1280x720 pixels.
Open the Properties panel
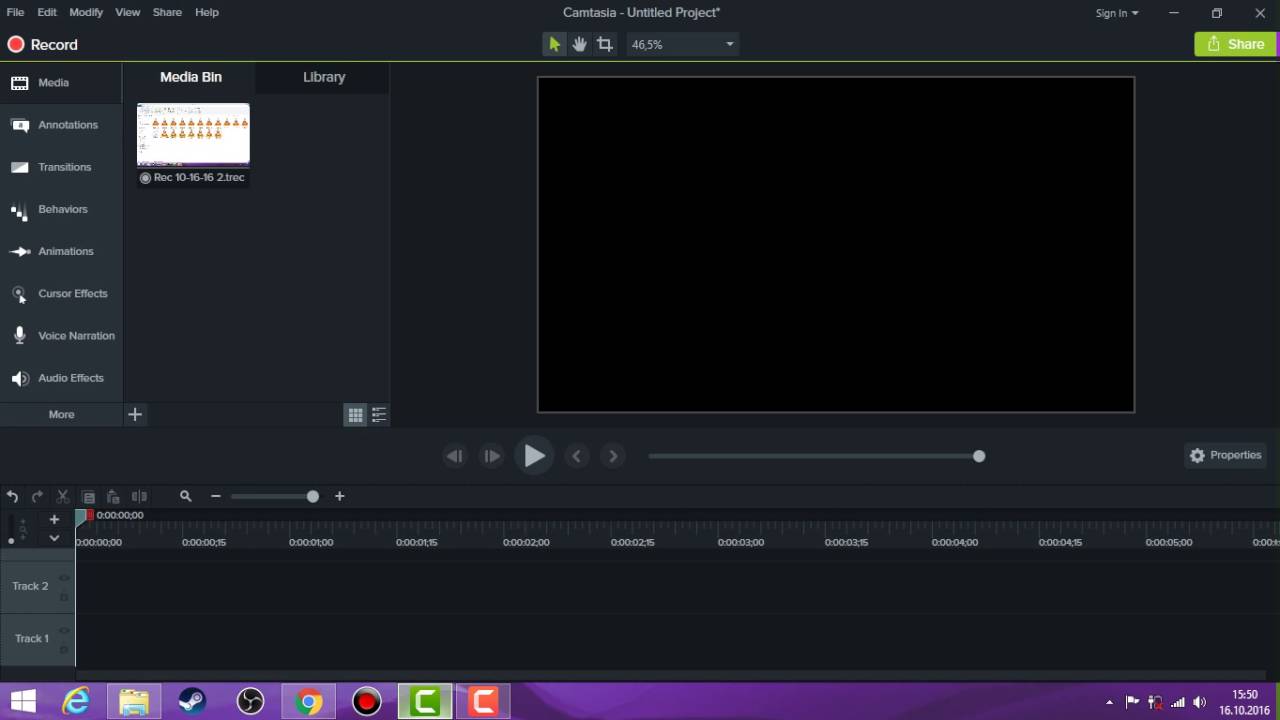[x=1225, y=455]
